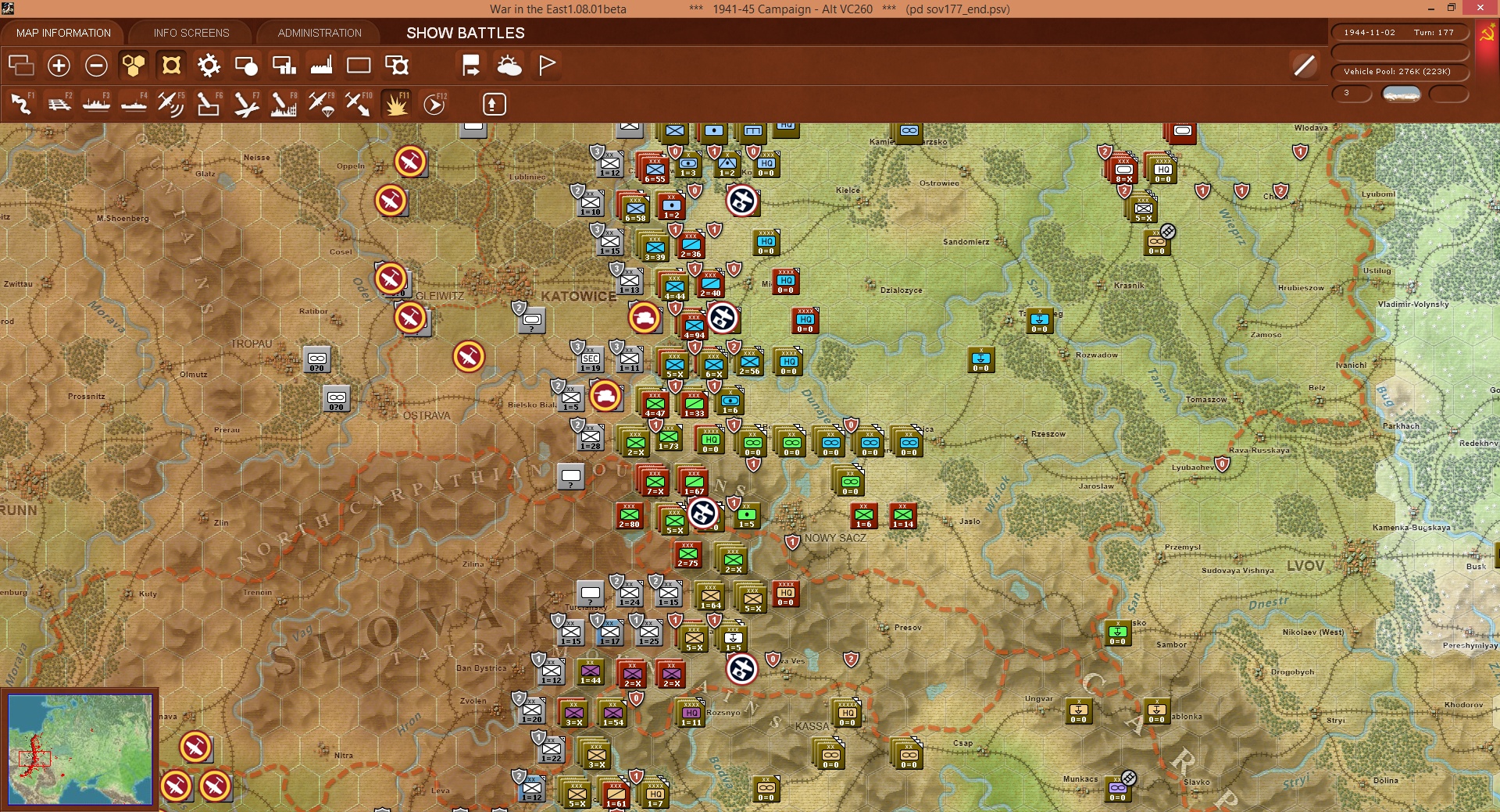This screenshot has width=1500, height=812.
Task: Toggle the cog-shaped map overlay icon
Action: tap(209, 66)
